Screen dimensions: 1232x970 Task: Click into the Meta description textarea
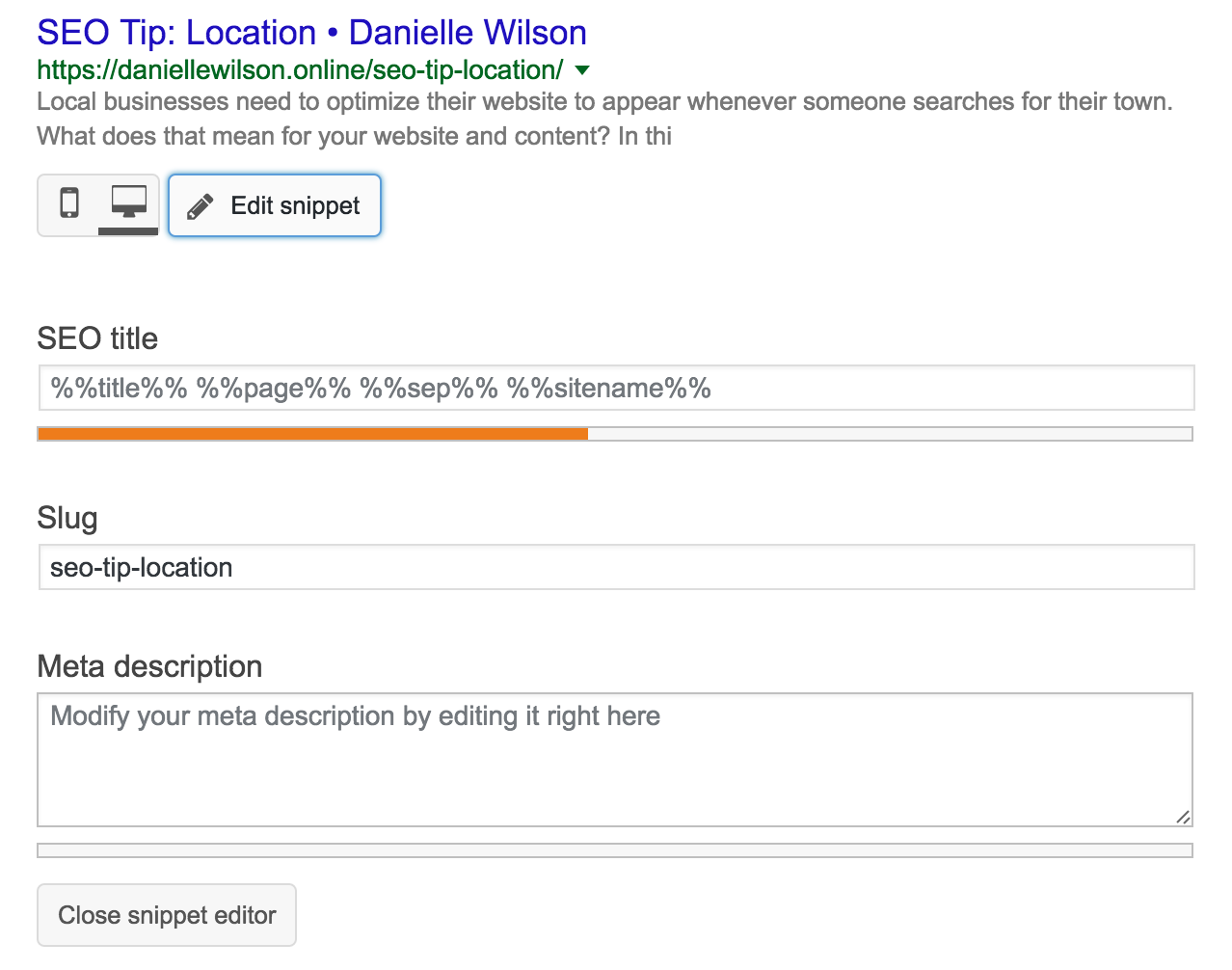click(615, 760)
